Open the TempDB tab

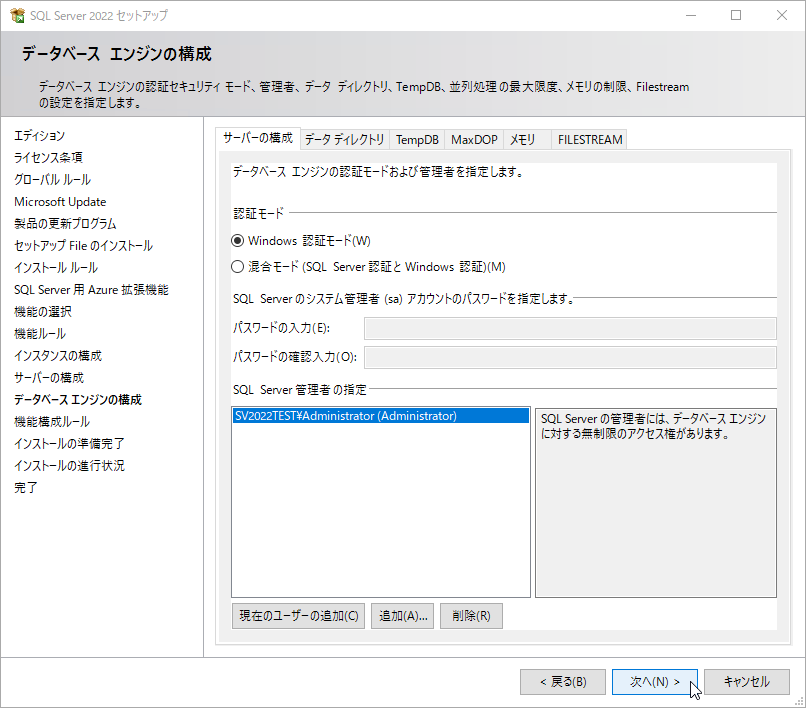click(x=417, y=140)
